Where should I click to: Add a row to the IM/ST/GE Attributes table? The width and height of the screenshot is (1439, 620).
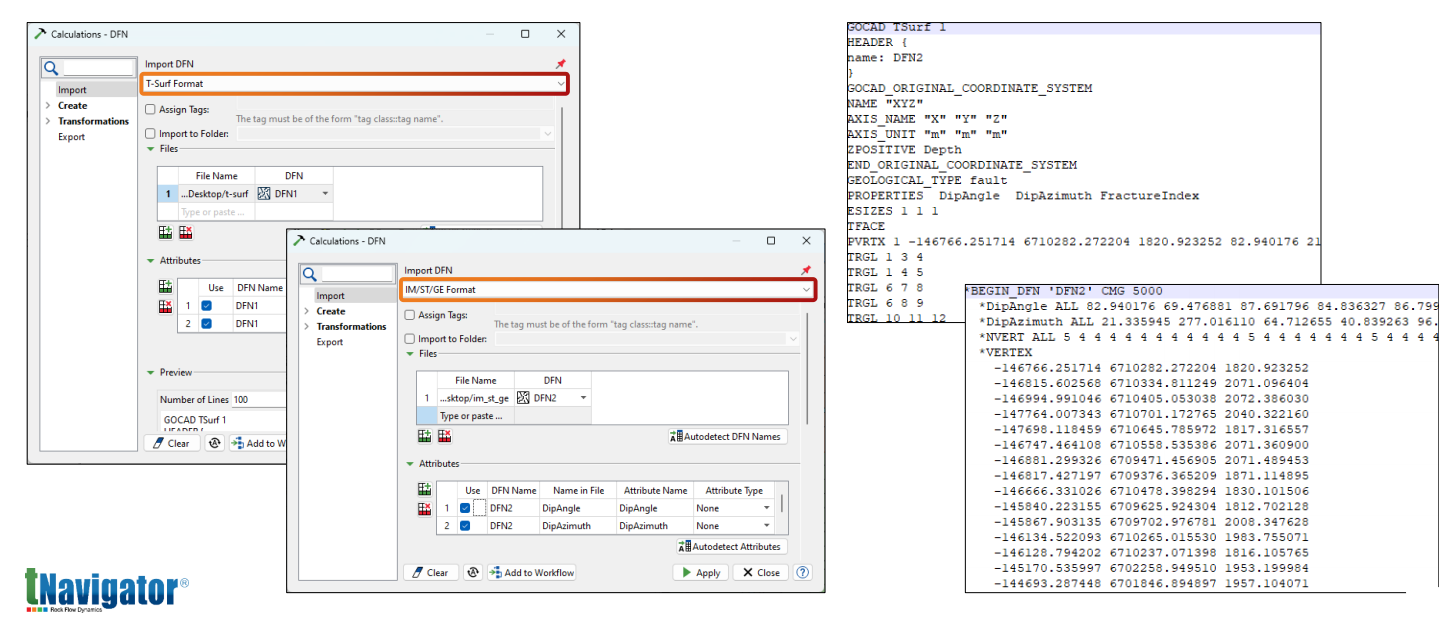tap(424, 490)
